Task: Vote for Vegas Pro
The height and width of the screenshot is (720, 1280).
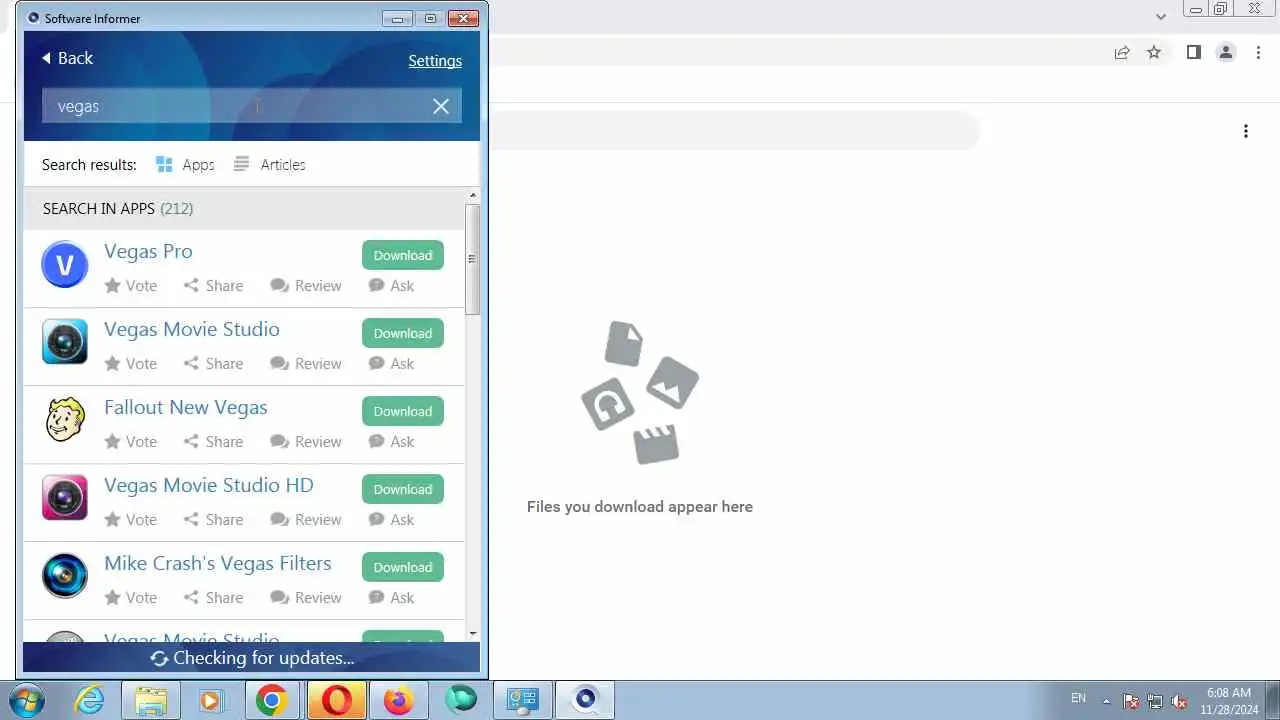Action: (131, 286)
